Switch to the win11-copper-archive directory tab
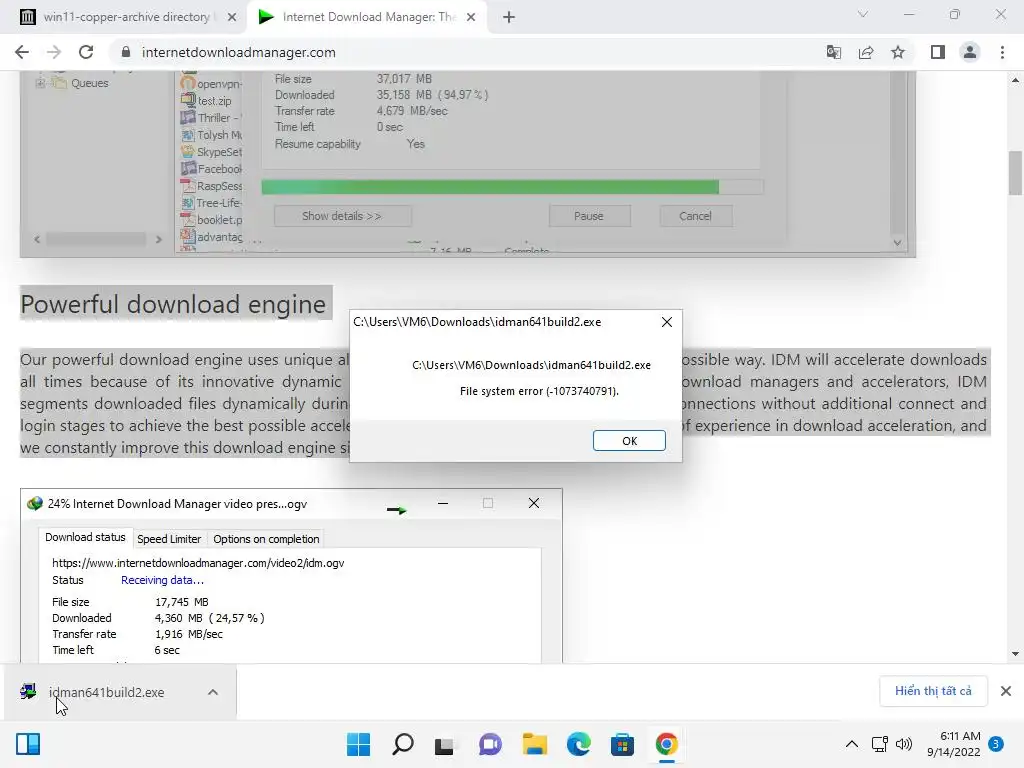This screenshot has height=768, width=1024. point(127,17)
